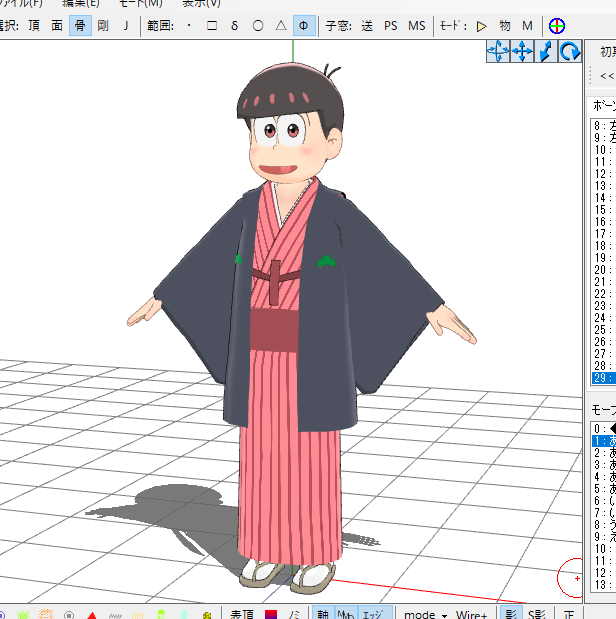Toggle bone selection 骨

tap(80, 26)
